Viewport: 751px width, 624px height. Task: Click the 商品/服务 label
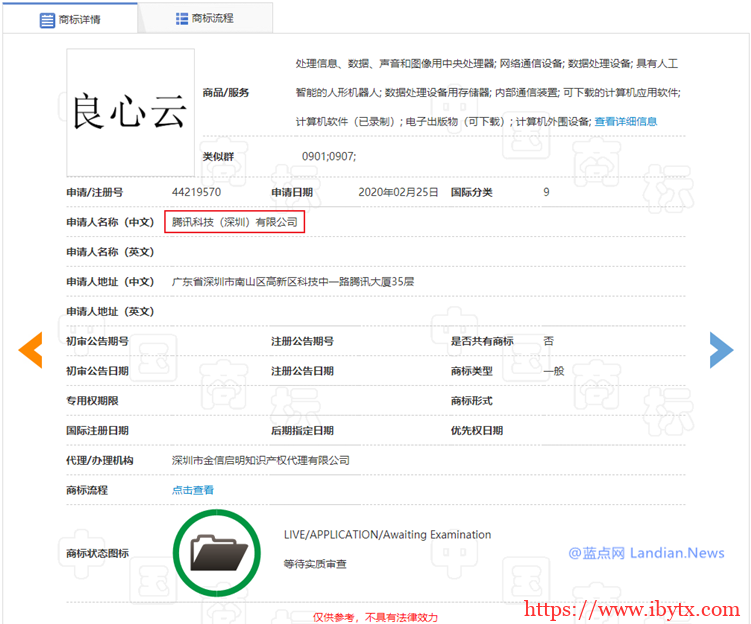pyautogui.click(x=226, y=92)
